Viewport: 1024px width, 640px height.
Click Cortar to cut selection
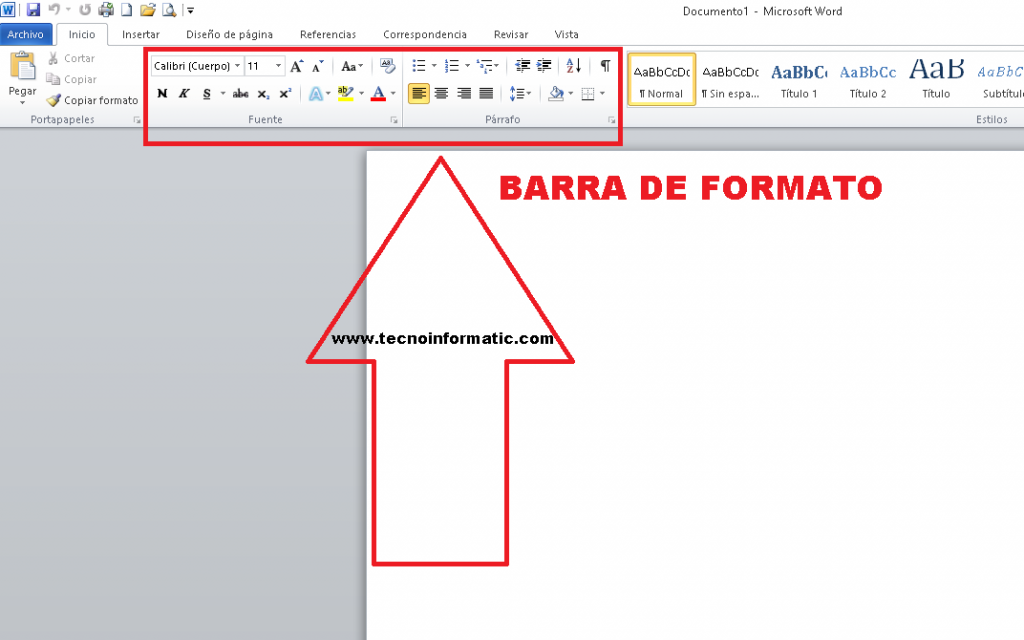(72, 58)
